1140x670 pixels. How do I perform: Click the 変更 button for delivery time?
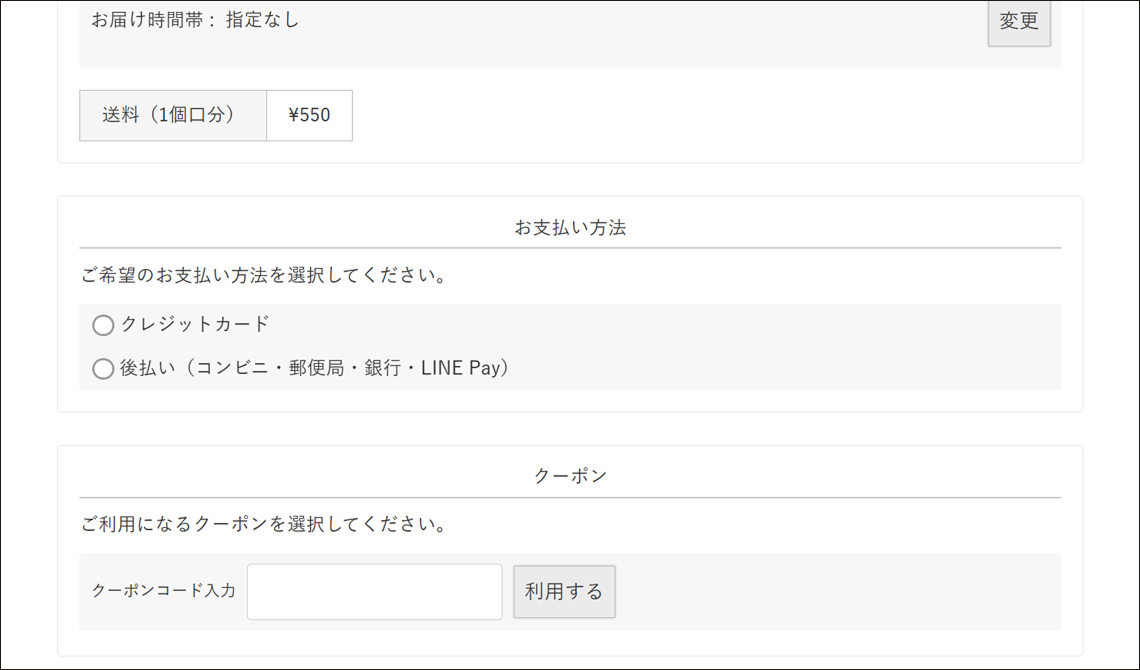tap(1018, 21)
